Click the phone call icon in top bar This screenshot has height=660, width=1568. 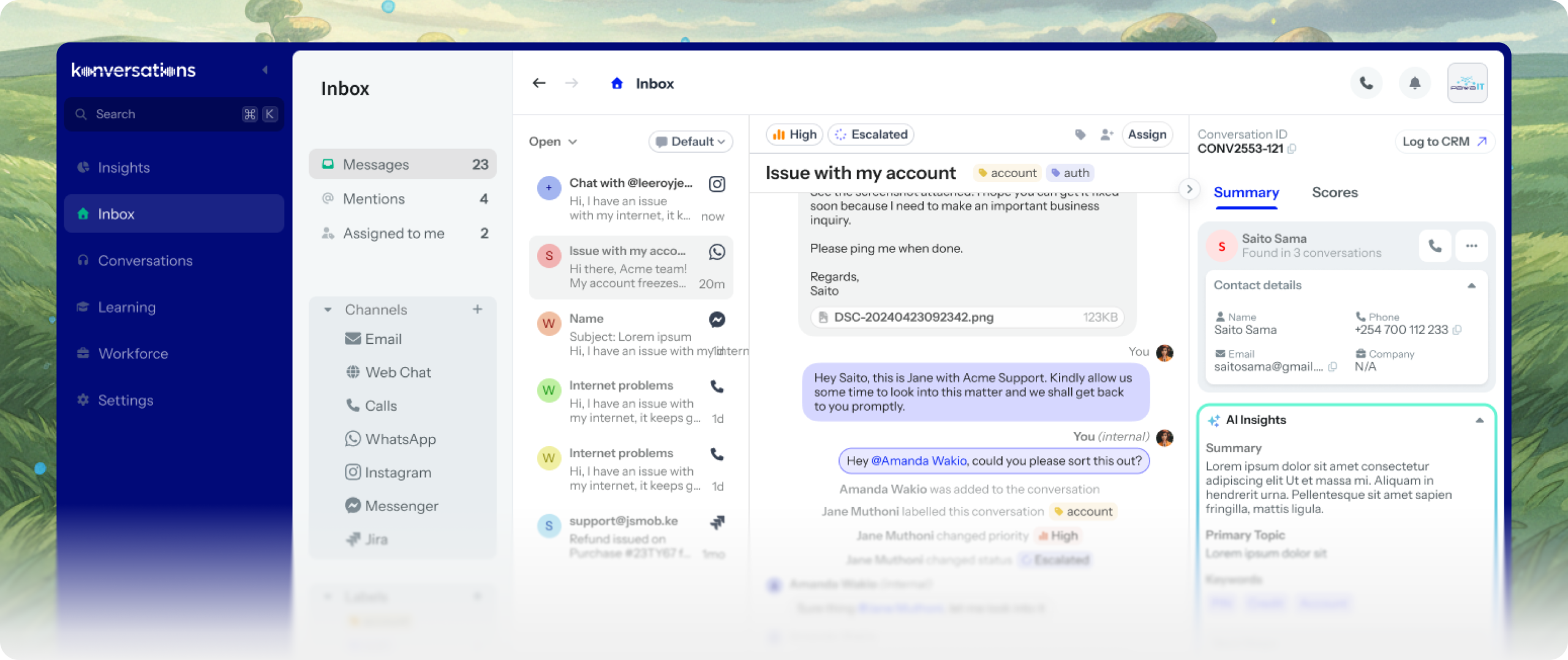(1366, 83)
